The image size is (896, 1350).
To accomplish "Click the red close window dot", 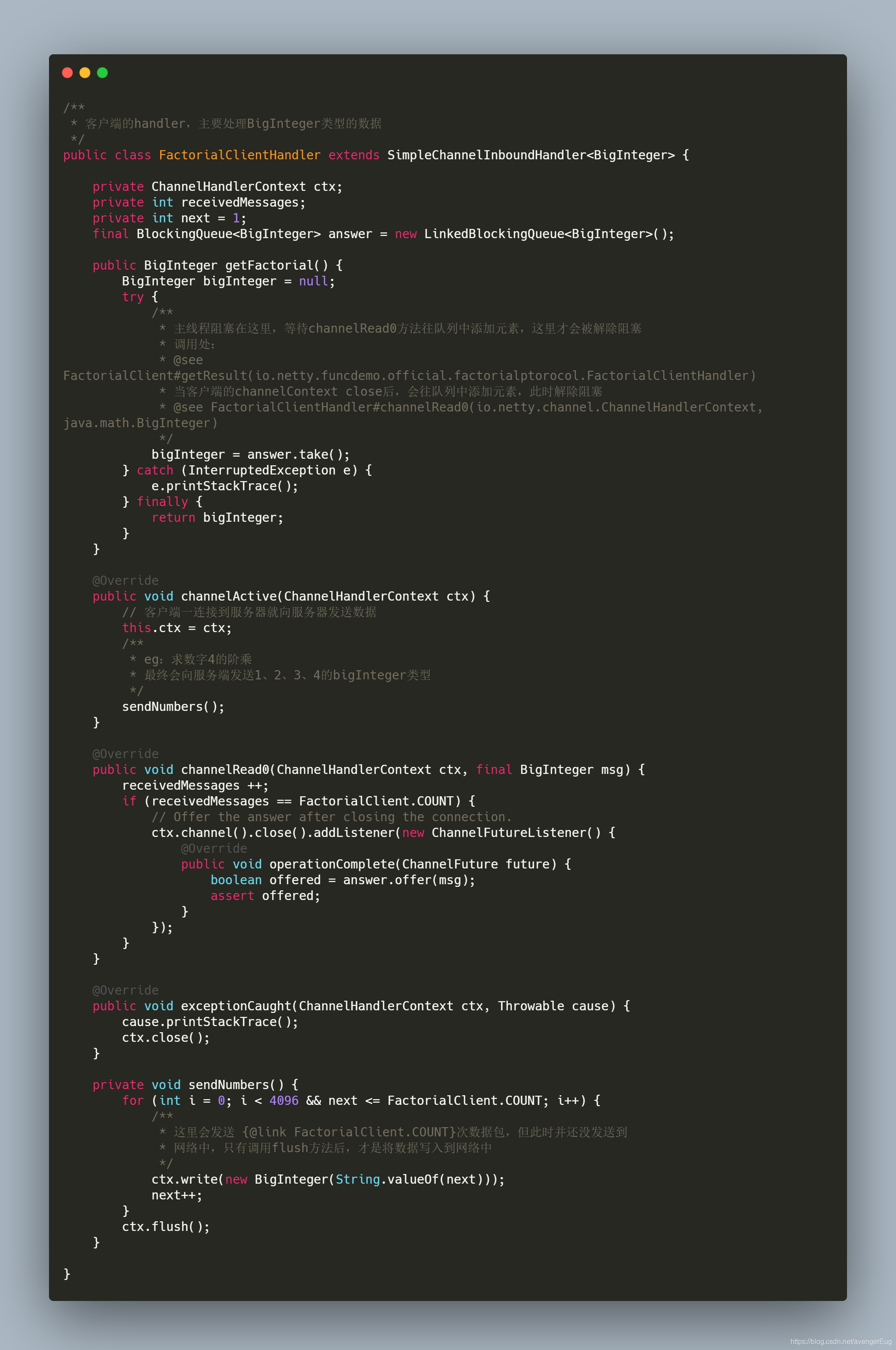I will click(x=67, y=73).
